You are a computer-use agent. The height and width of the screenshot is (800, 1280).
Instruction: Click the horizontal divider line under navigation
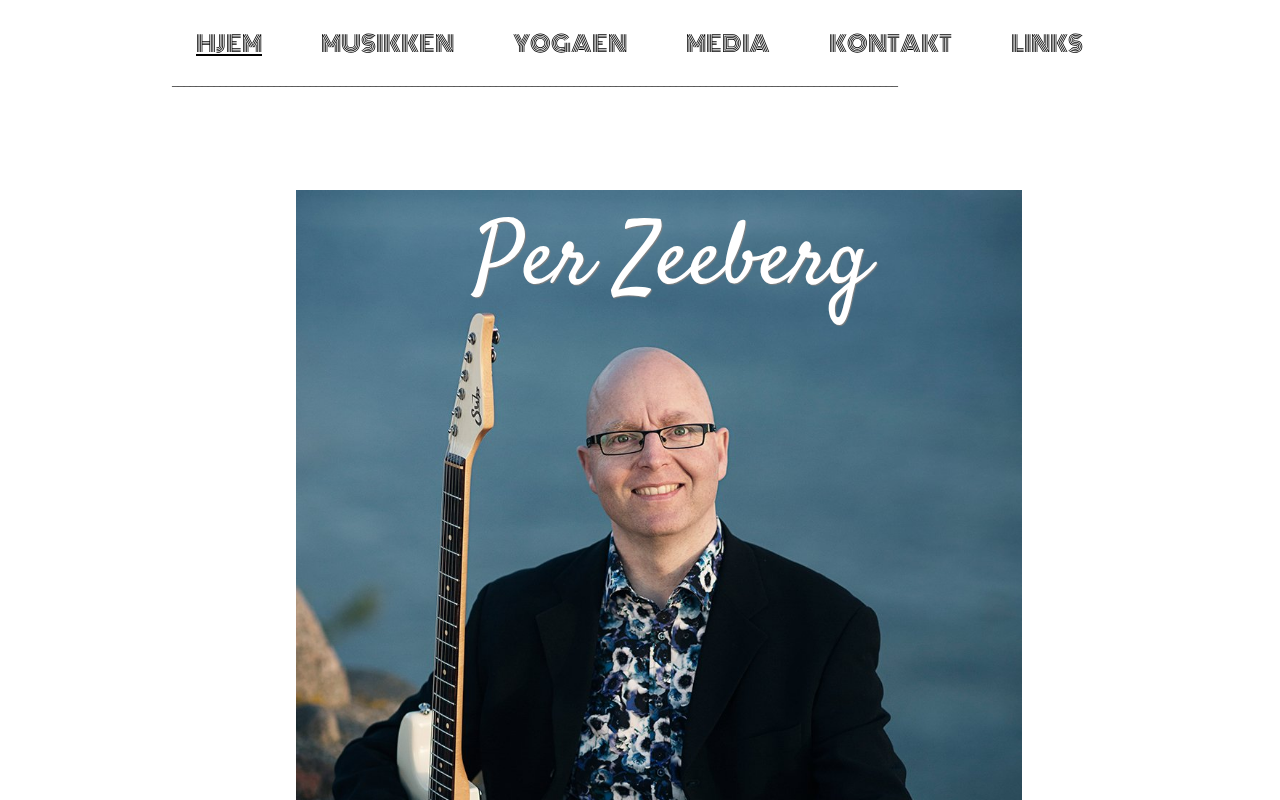tap(535, 87)
